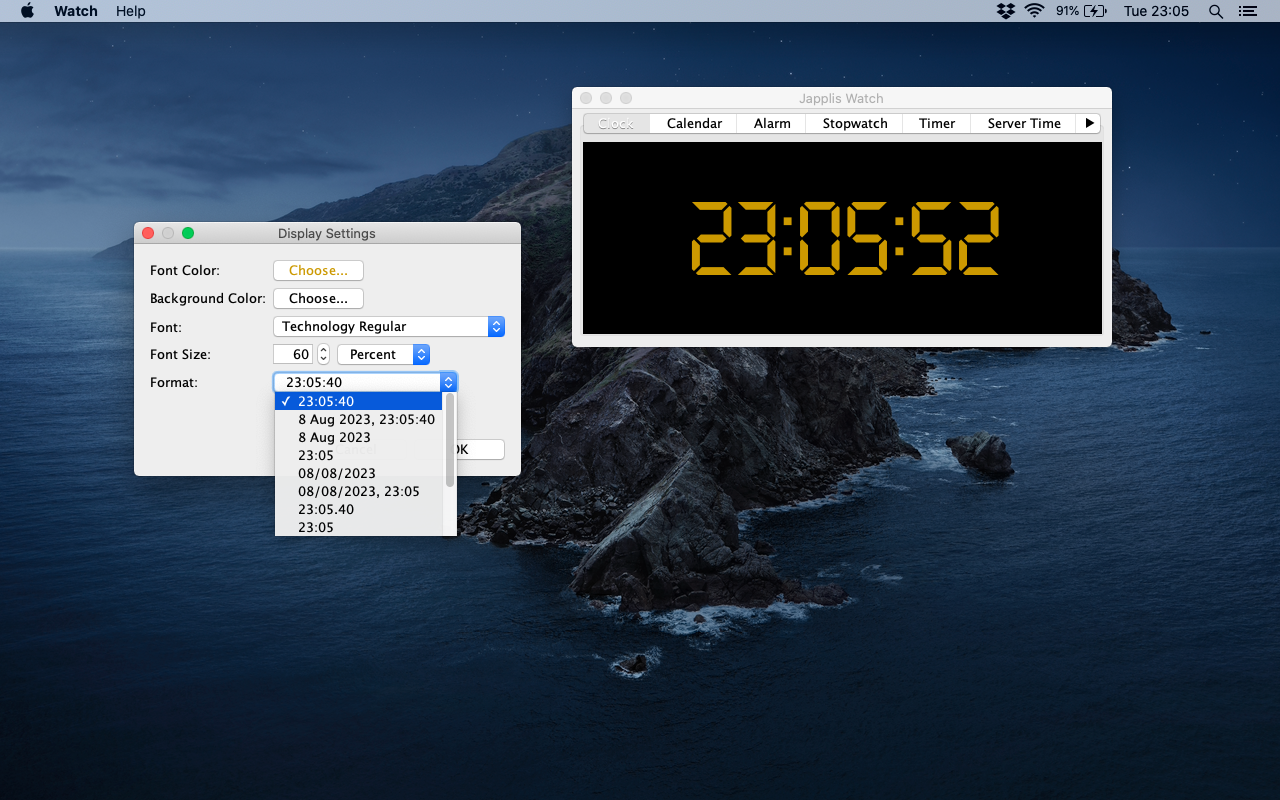Click the Font Size input field
1280x800 pixels.
pos(293,354)
